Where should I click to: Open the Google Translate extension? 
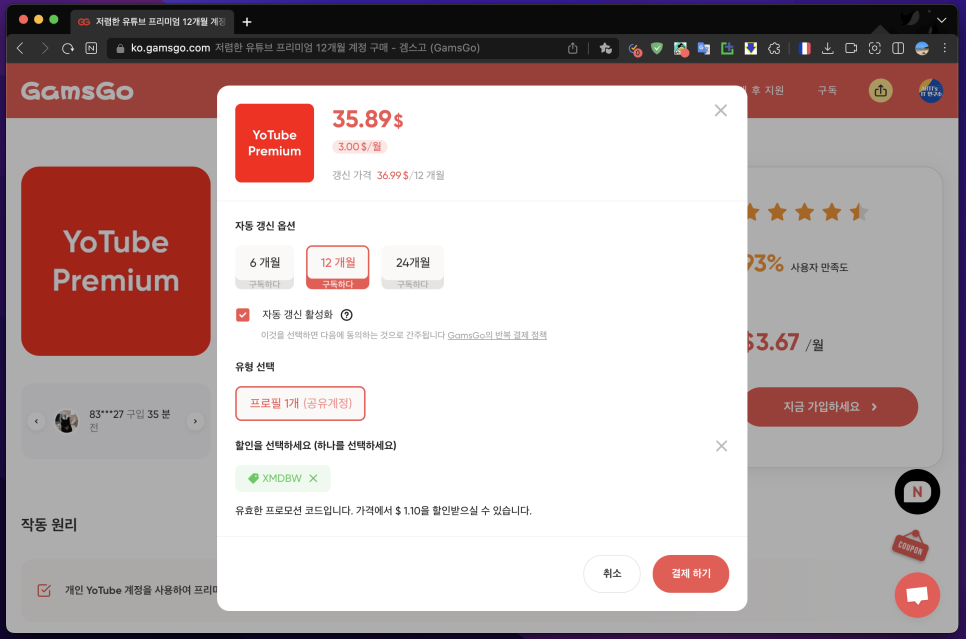tap(704, 48)
